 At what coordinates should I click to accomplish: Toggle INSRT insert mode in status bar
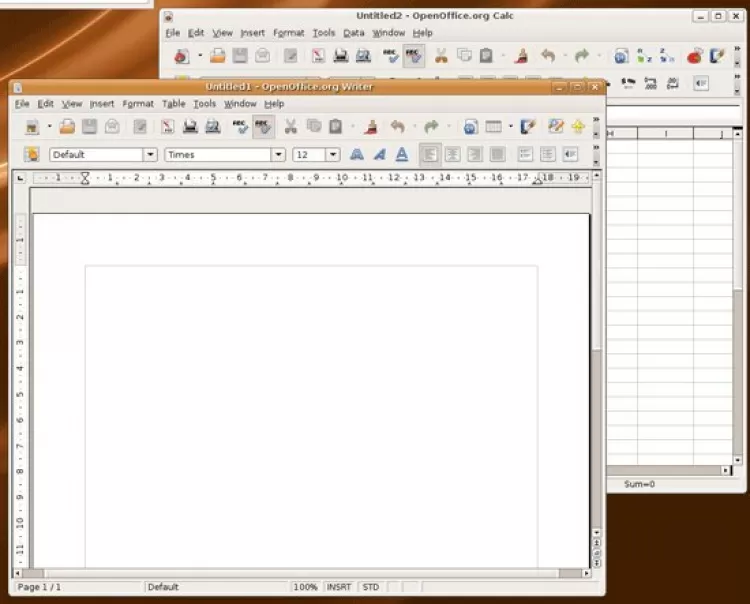click(x=339, y=587)
